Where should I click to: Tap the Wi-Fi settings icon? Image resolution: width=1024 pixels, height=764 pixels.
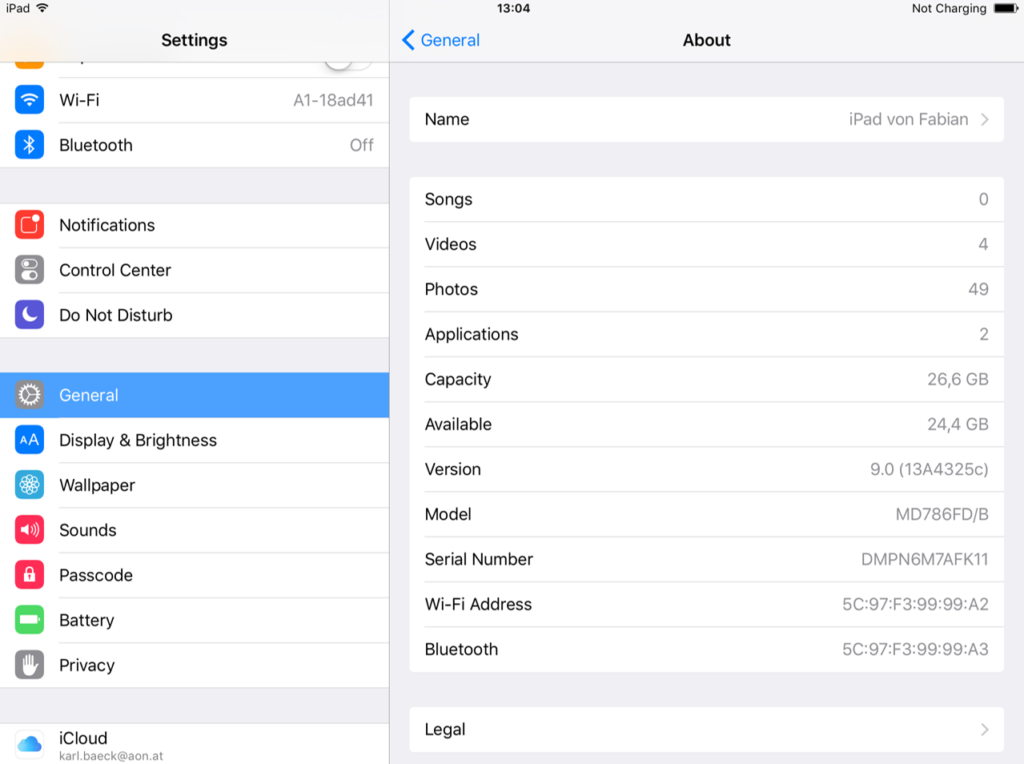(30, 100)
